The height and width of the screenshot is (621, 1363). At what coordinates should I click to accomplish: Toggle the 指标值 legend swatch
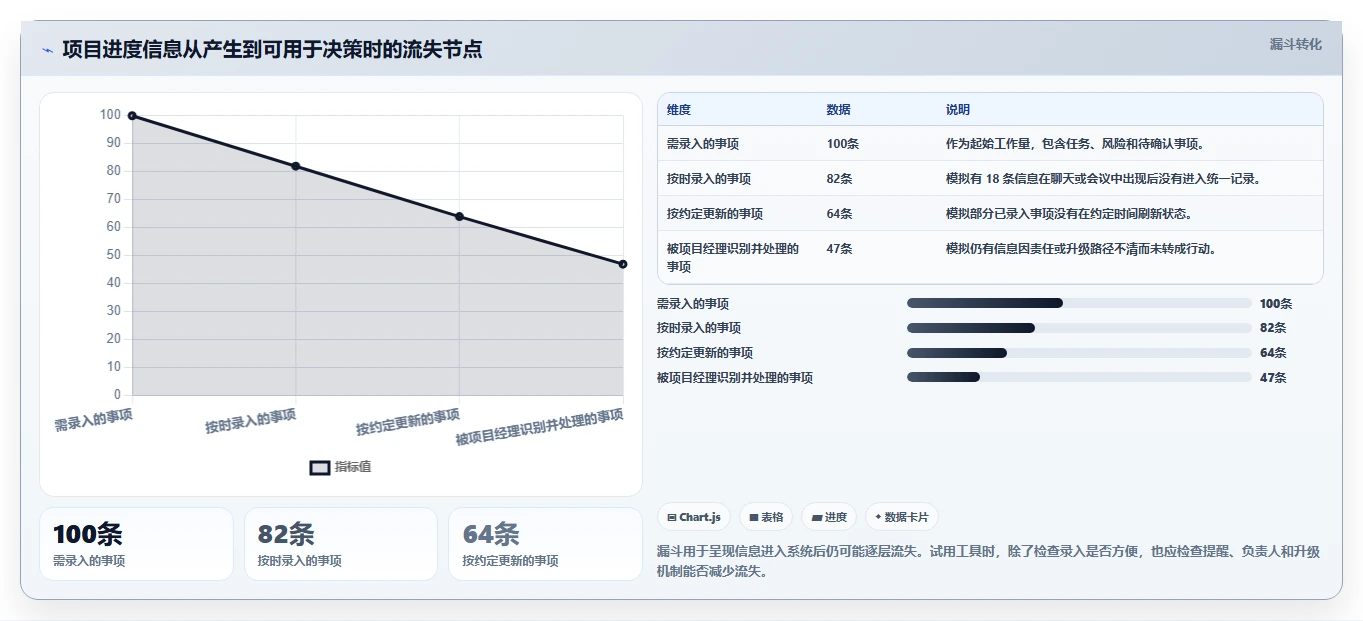pos(319,467)
